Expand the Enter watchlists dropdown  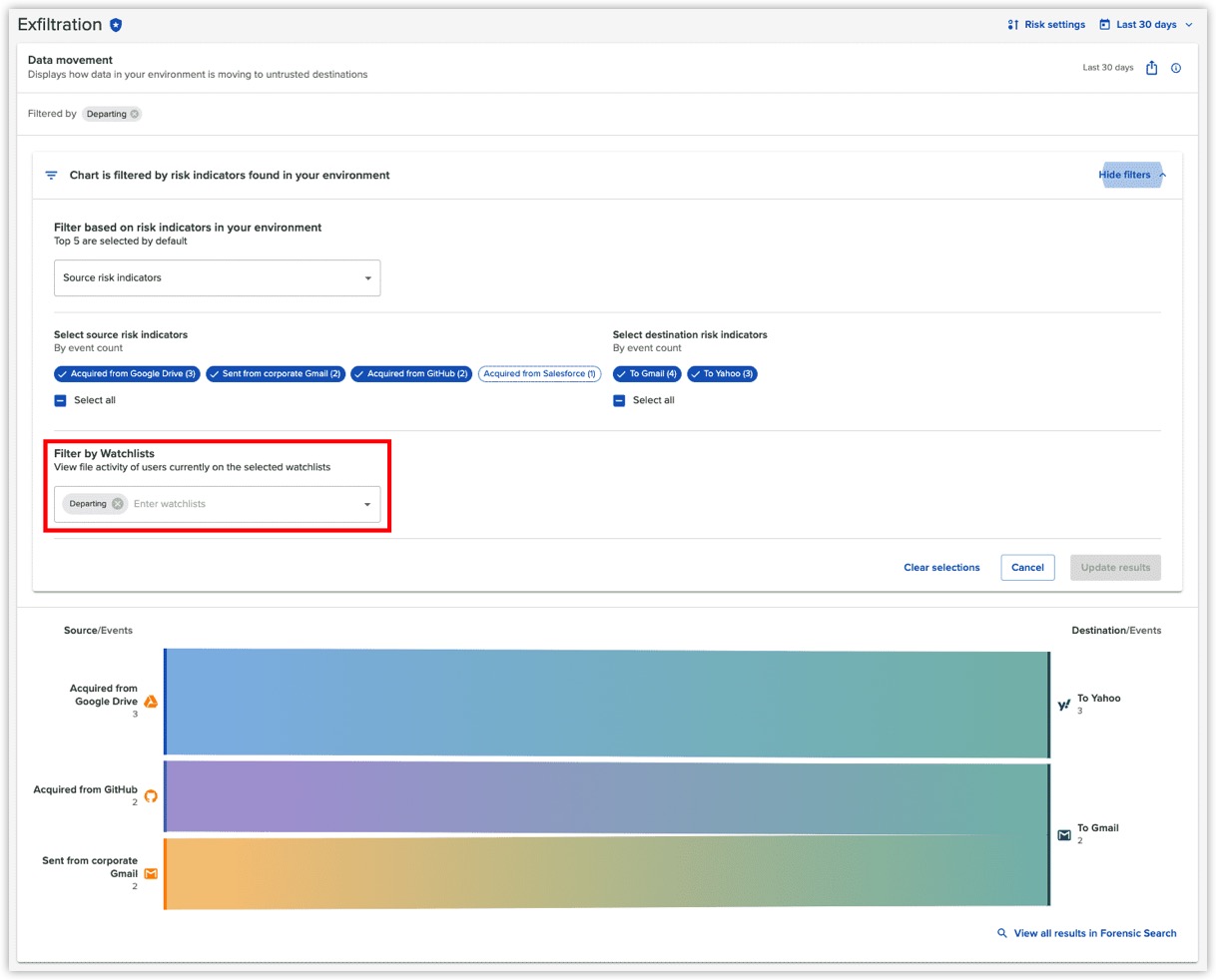click(x=366, y=503)
